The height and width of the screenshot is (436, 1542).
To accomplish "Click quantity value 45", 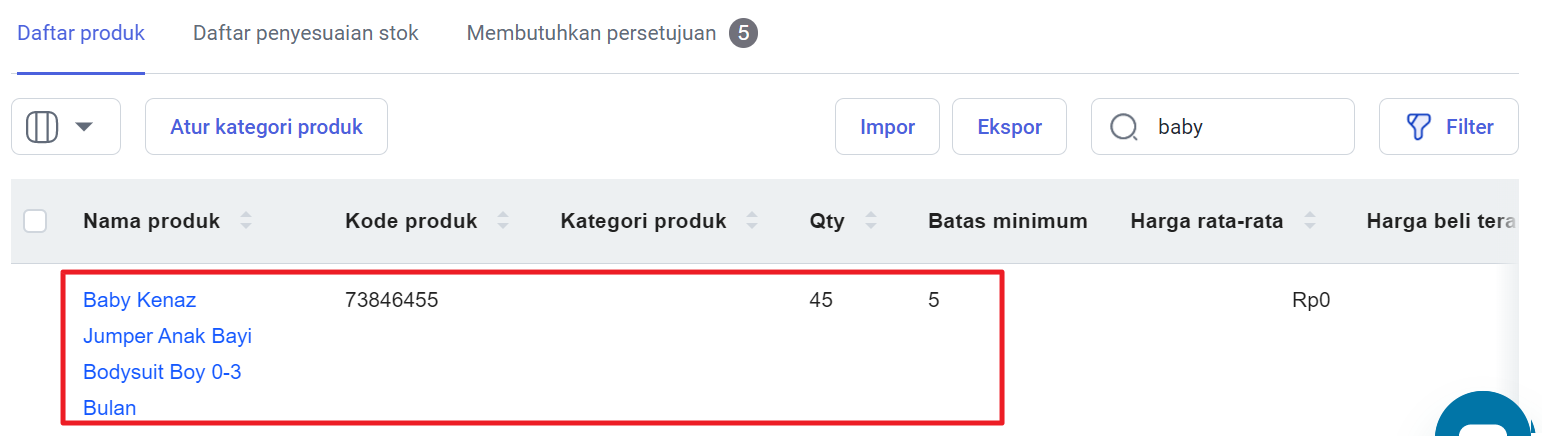I will click(x=821, y=300).
